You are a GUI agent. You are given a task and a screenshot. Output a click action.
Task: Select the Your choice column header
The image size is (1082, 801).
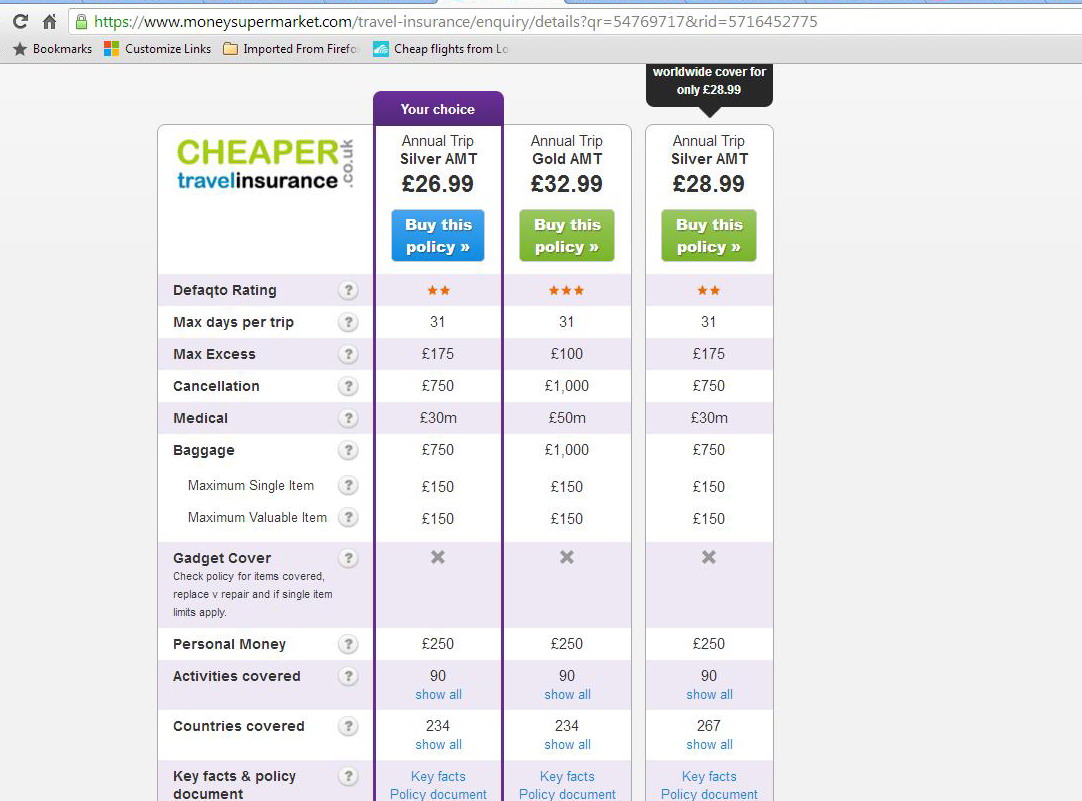click(438, 109)
